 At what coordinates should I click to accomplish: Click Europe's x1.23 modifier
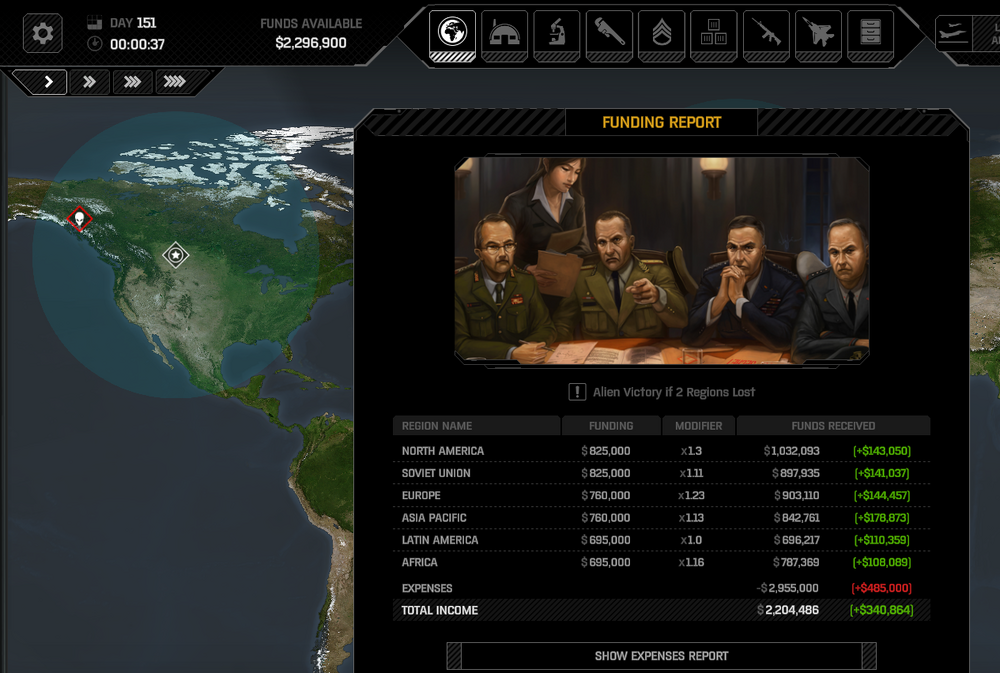coord(691,496)
